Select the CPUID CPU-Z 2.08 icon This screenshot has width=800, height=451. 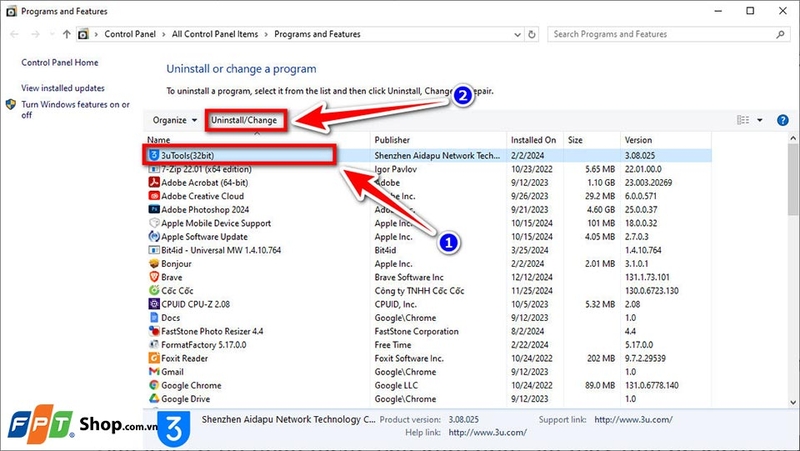point(153,303)
